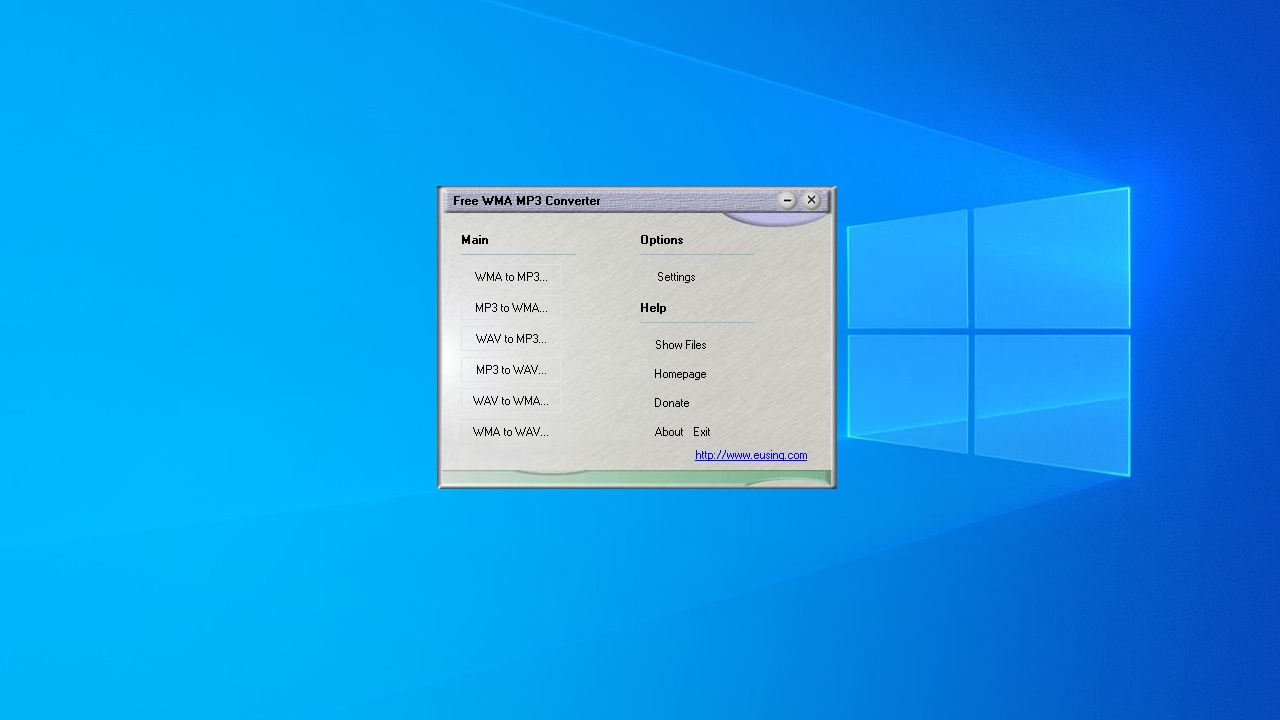Close the Free WMA MP3 Converter window
Screen dimensions: 1280x720
pos(812,200)
